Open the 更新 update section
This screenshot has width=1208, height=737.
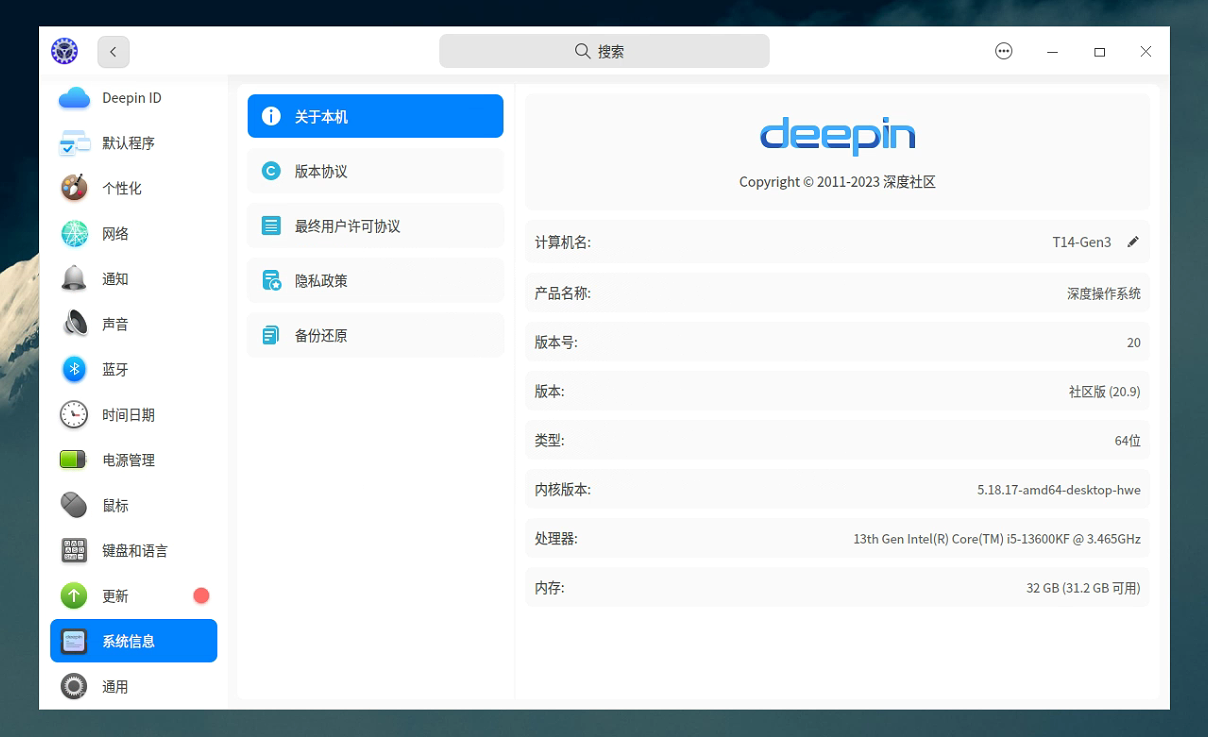click(133, 596)
